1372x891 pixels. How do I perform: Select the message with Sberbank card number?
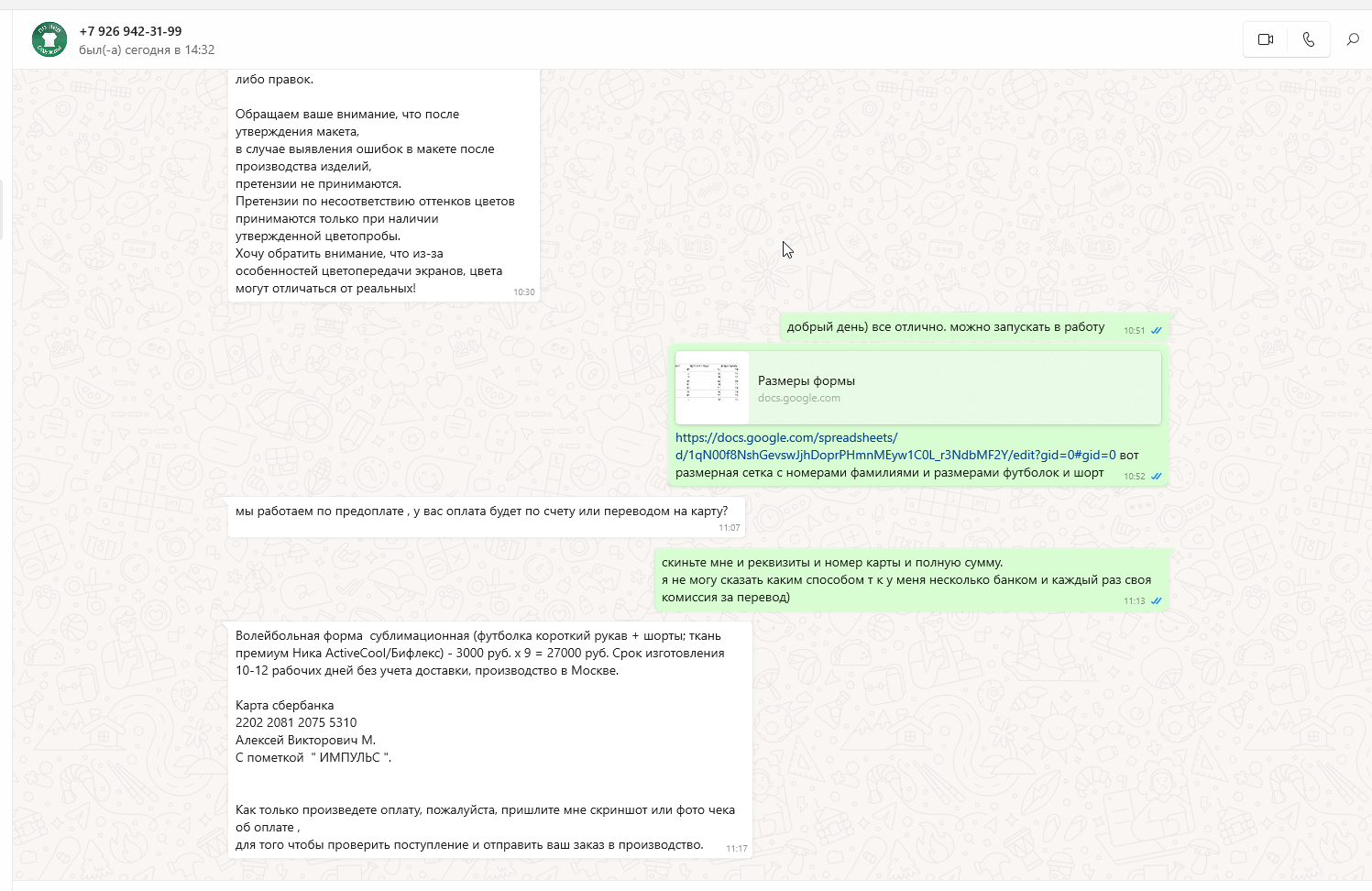coord(490,739)
